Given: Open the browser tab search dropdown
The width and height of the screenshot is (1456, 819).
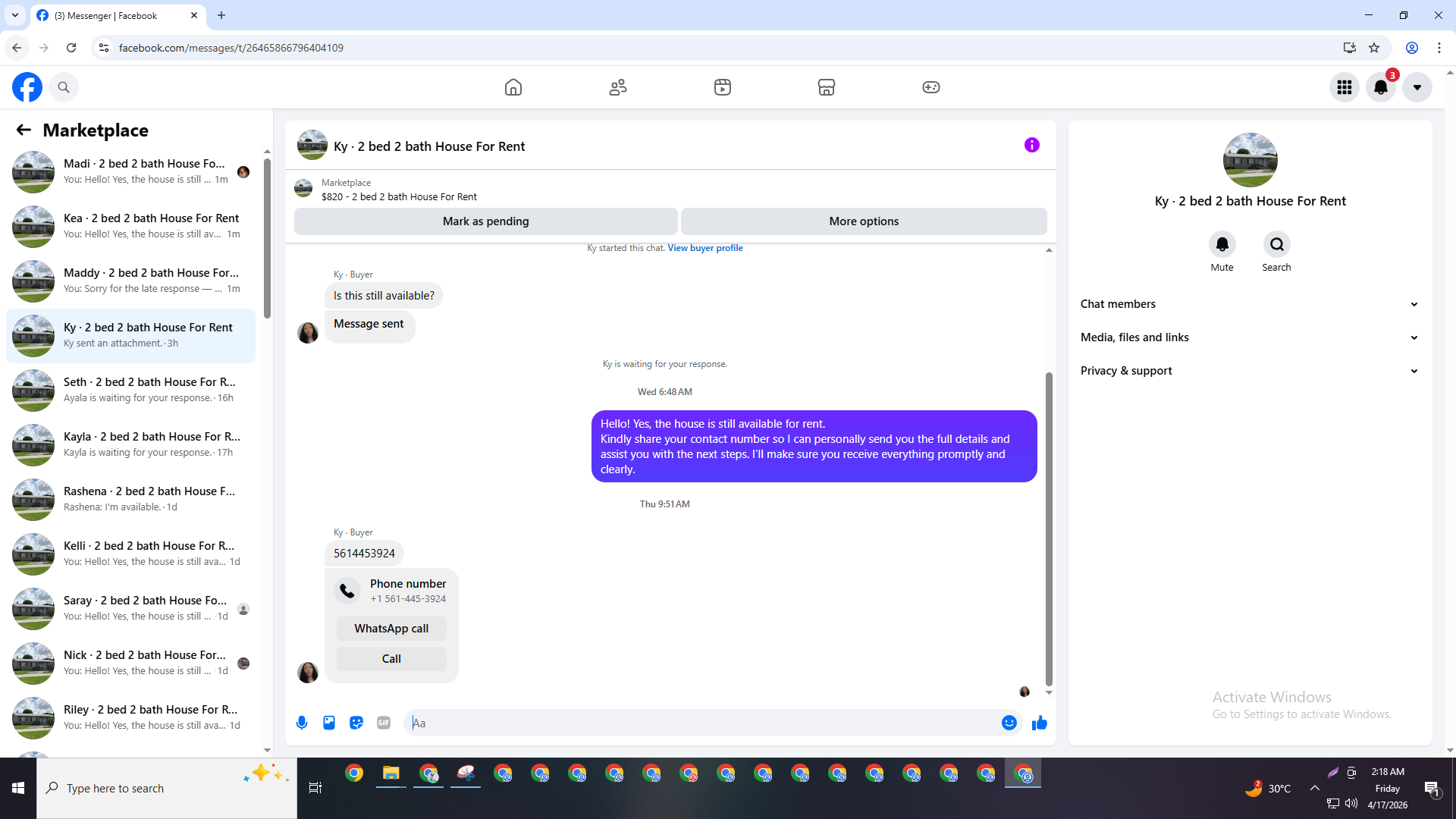Looking at the screenshot, I should pyautogui.click(x=15, y=15).
